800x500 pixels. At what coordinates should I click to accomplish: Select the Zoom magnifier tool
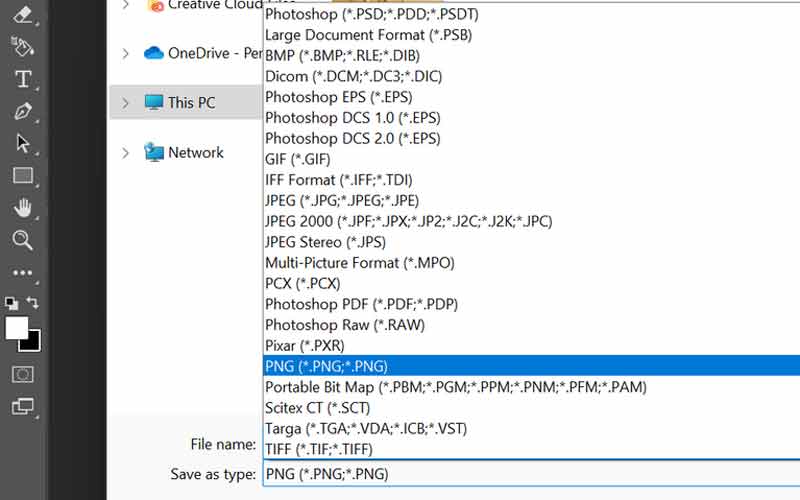(22, 240)
